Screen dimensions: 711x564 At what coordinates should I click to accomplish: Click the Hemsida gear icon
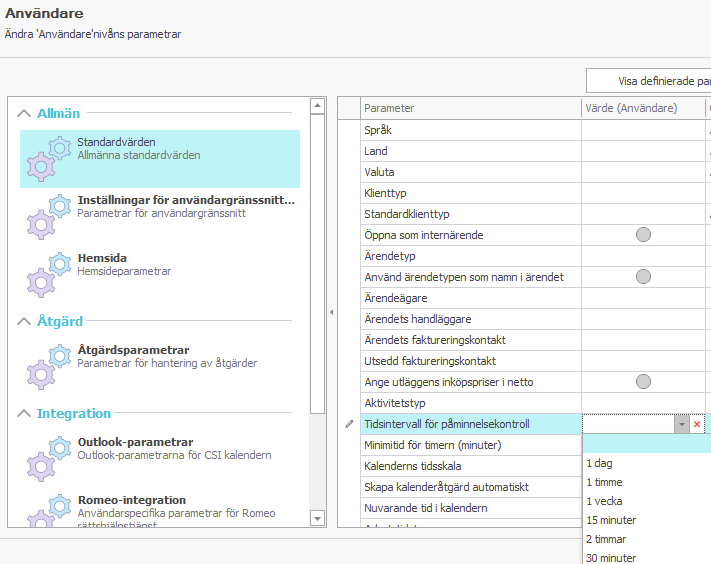coord(47,273)
